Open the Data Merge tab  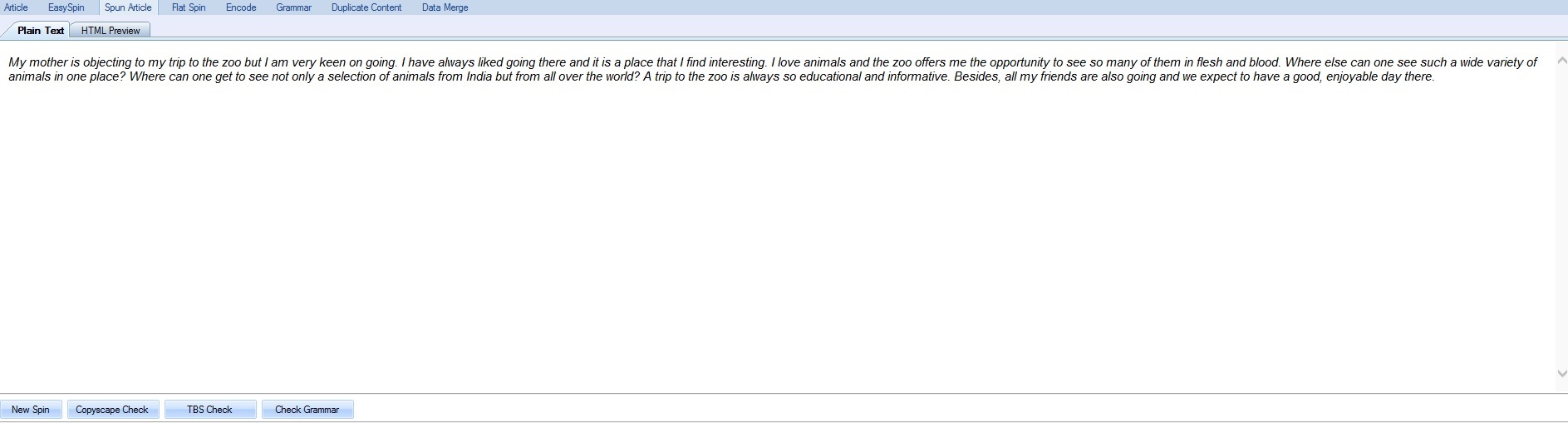pyautogui.click(x=445, y=7)
